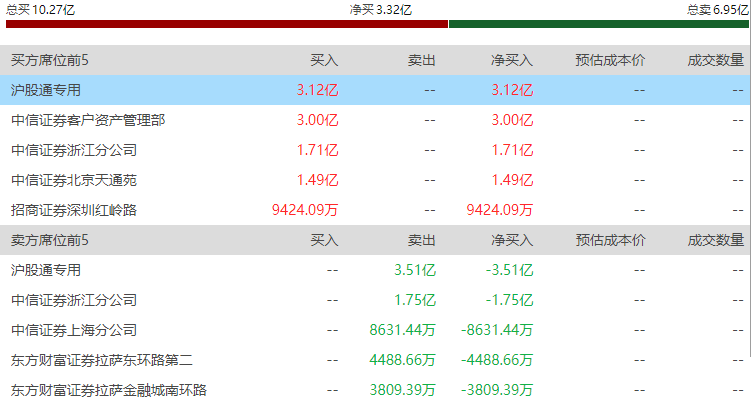Click the -8631.44万 net buy value
The height and width of the screenshot is (399, 751).
[x=497, y=330]
